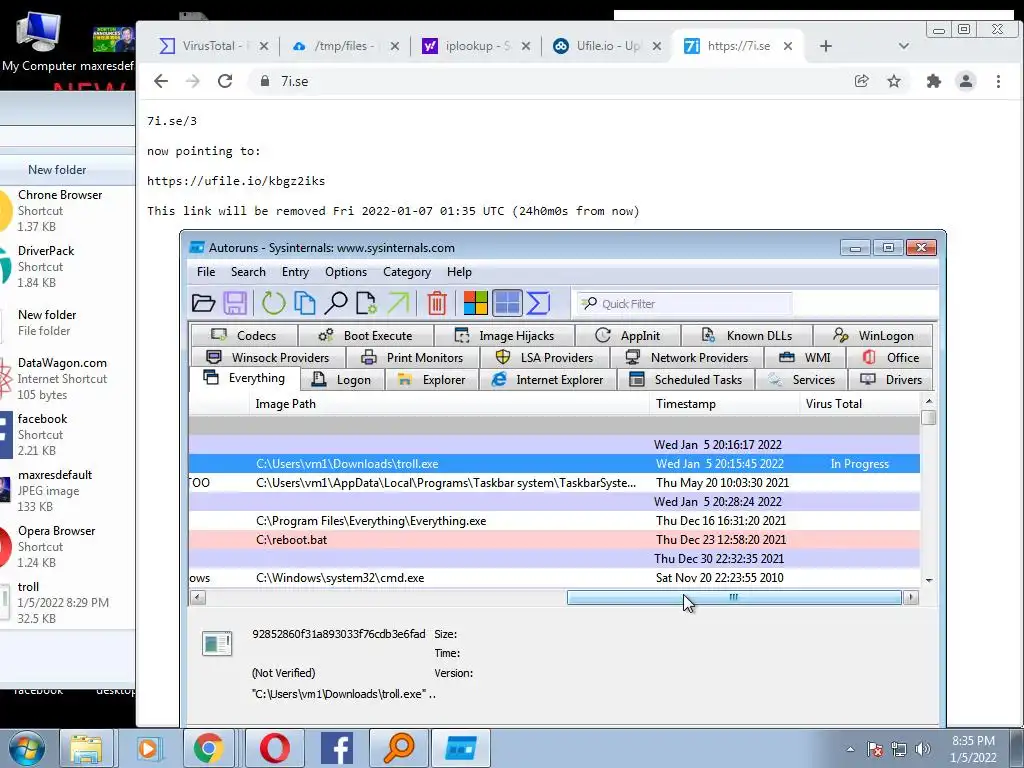Open a new Chrome tab with plus button
The width and height of the screenshot is (1024, 768).
click(x=825, y=46)
